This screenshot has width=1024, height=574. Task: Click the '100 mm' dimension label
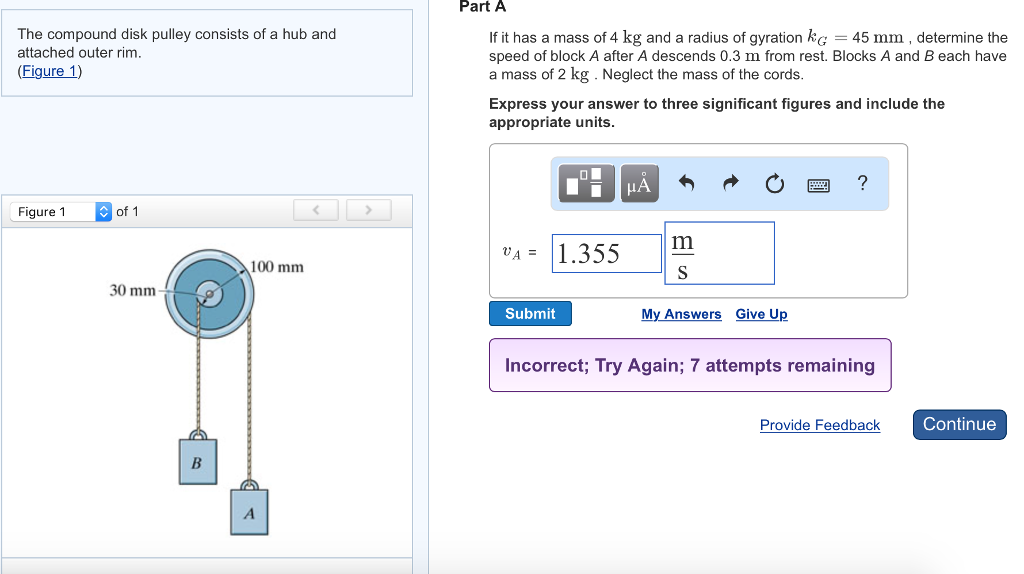click(x=277, y=267)
